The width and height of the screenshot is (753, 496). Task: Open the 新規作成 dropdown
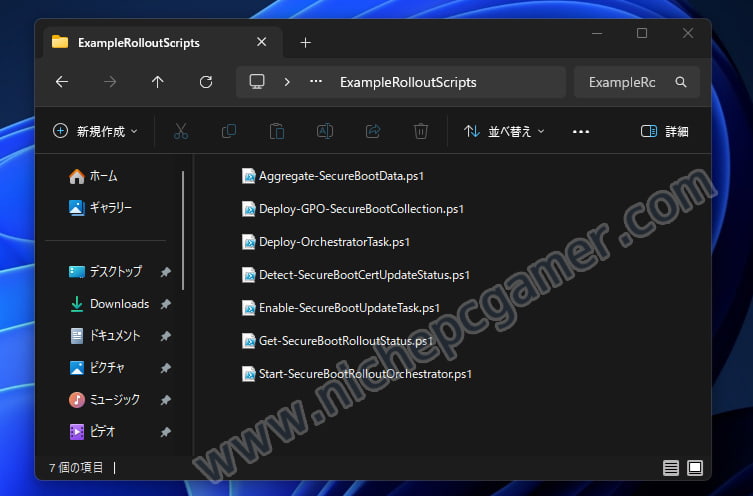pyautogui.click(x=95, y=131)
